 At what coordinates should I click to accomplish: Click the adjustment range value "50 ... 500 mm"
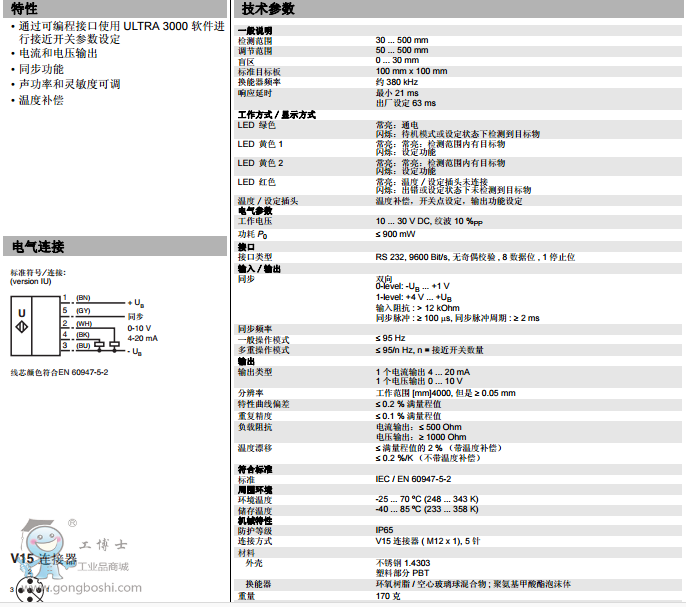(402, 50)
